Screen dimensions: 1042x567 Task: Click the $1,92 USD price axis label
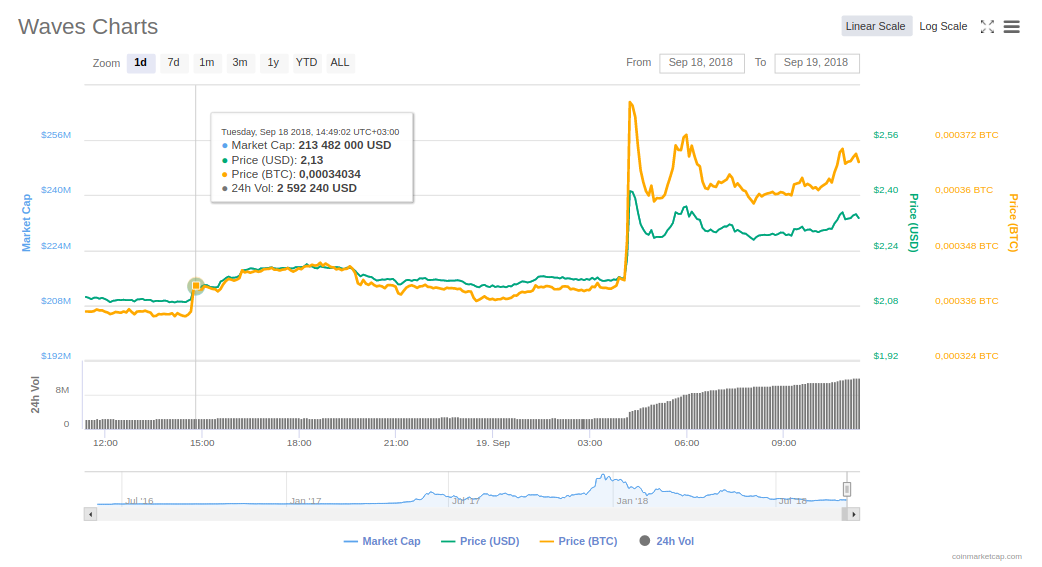886,356
